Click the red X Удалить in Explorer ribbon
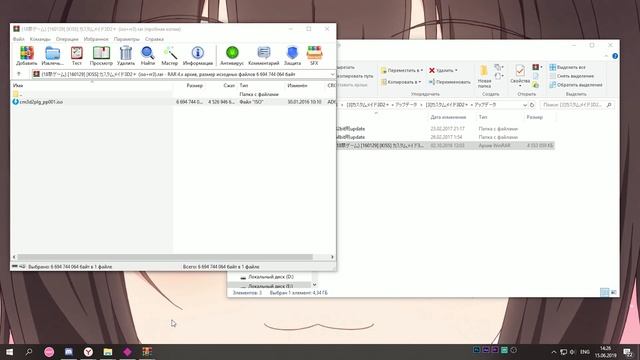Image resolution: width=640 pixels, height=360 pixels. [432, 70]
